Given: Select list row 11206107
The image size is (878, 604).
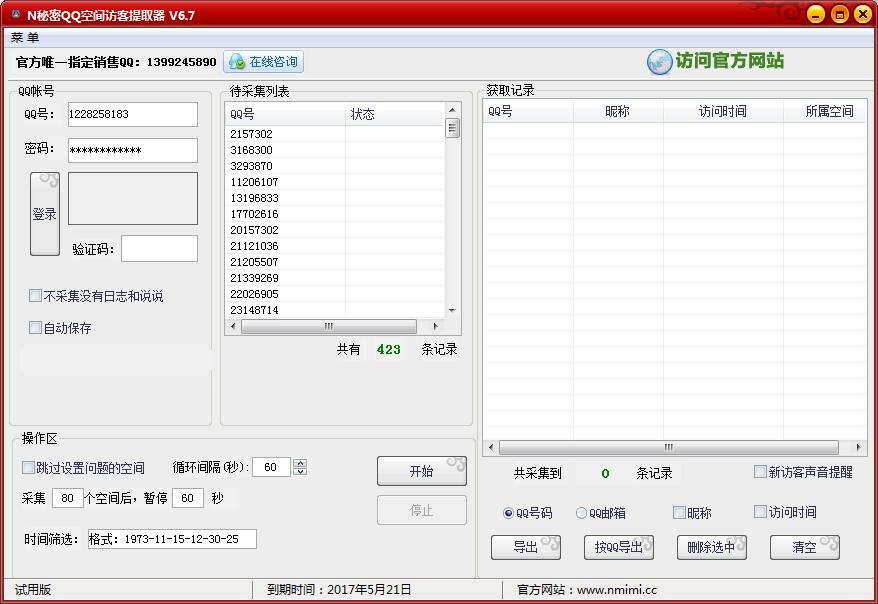Looking at the screenshot, I should [335, 182].
